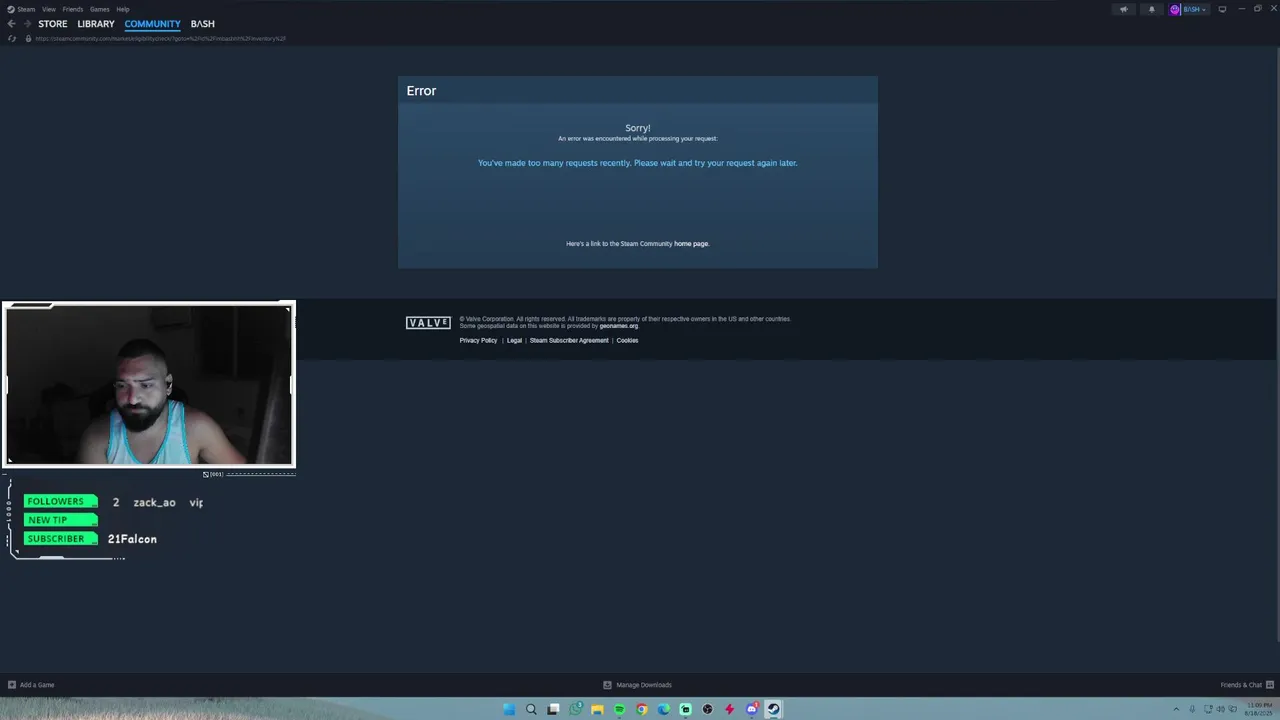This screenshot has height=720, width=1280.
Task: Click the Valve logo in footer
Action: click(x=428, y=323)
